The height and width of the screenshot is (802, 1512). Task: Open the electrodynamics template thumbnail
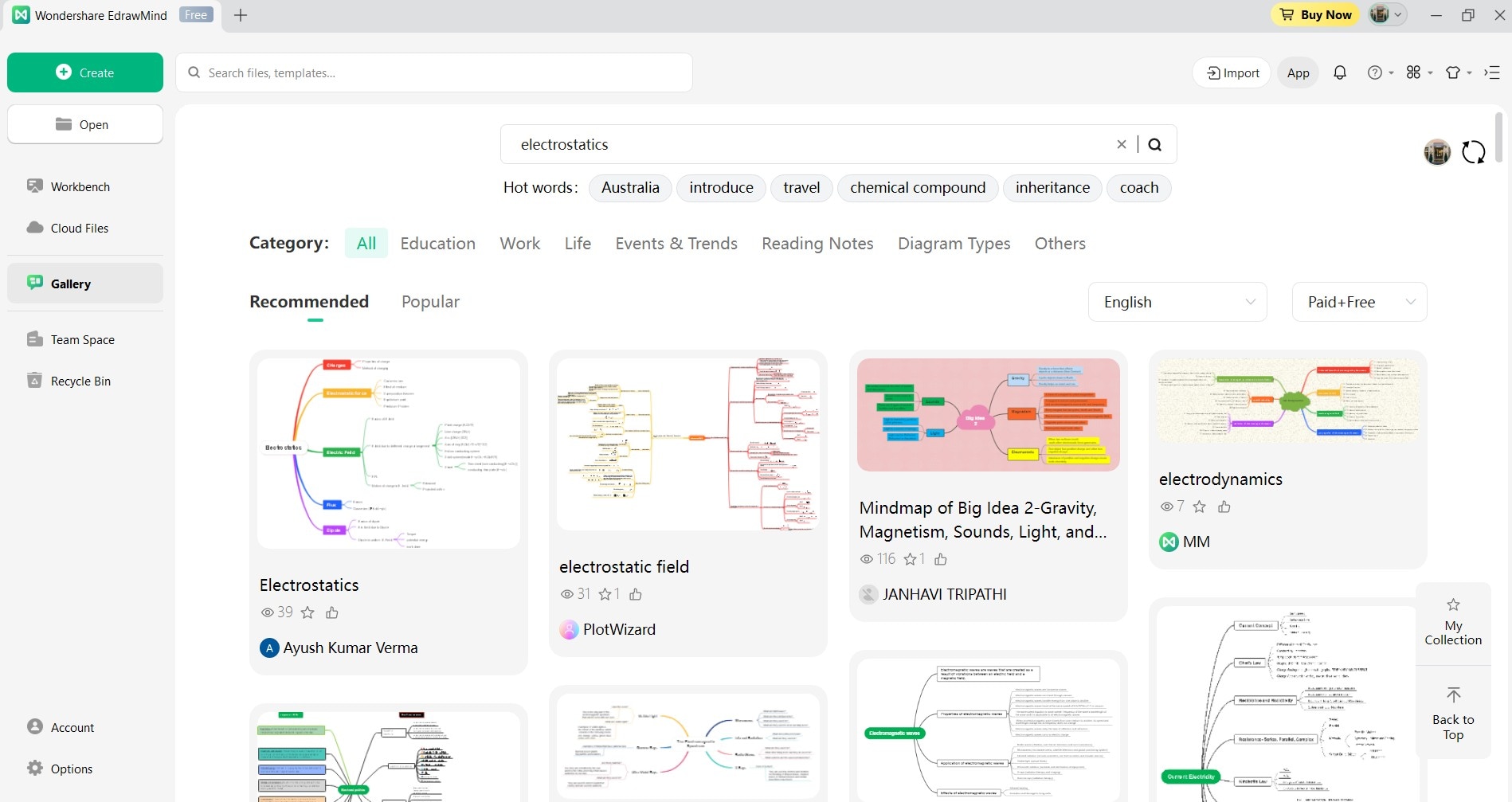coord(1288,401)
